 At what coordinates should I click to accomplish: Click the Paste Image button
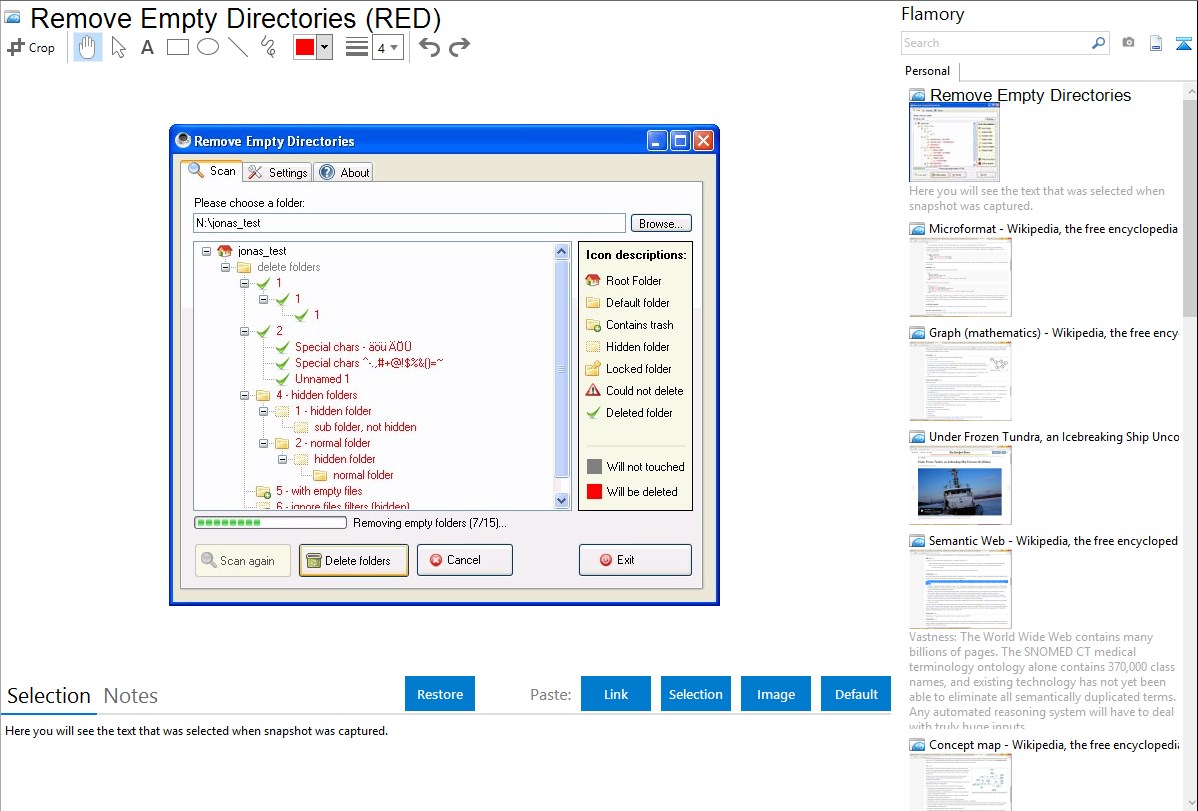(x=775, y=694)
